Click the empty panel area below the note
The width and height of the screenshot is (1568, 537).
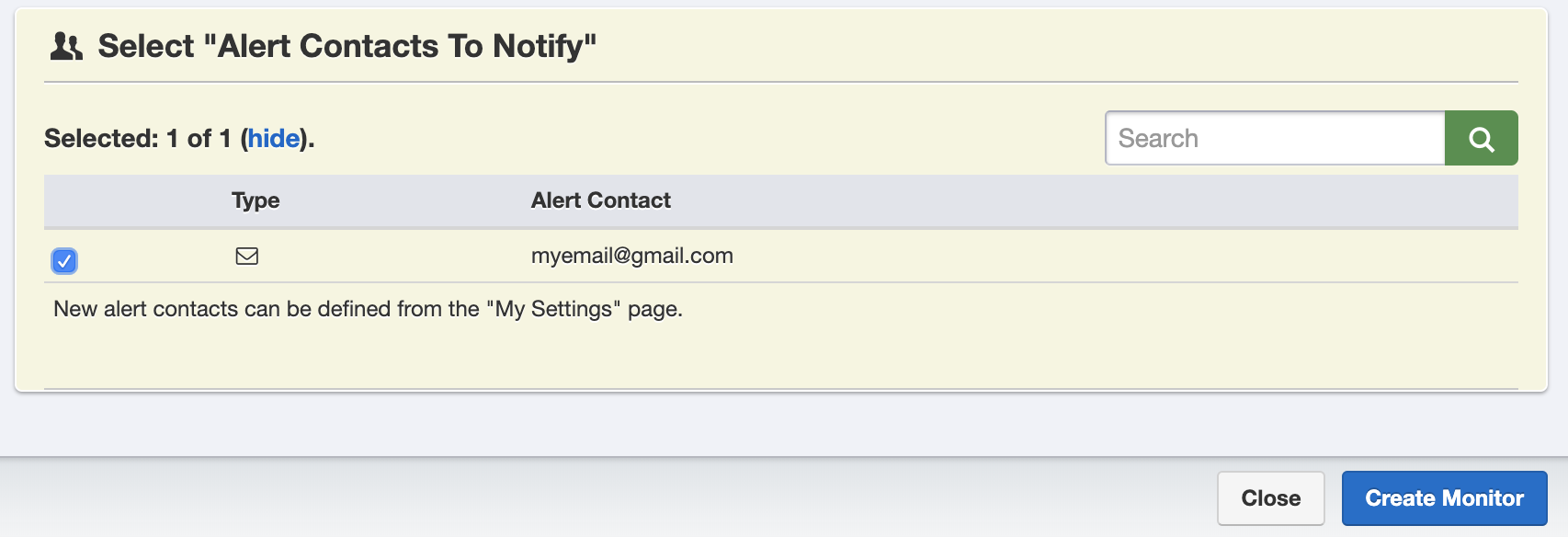pos(781,359)
